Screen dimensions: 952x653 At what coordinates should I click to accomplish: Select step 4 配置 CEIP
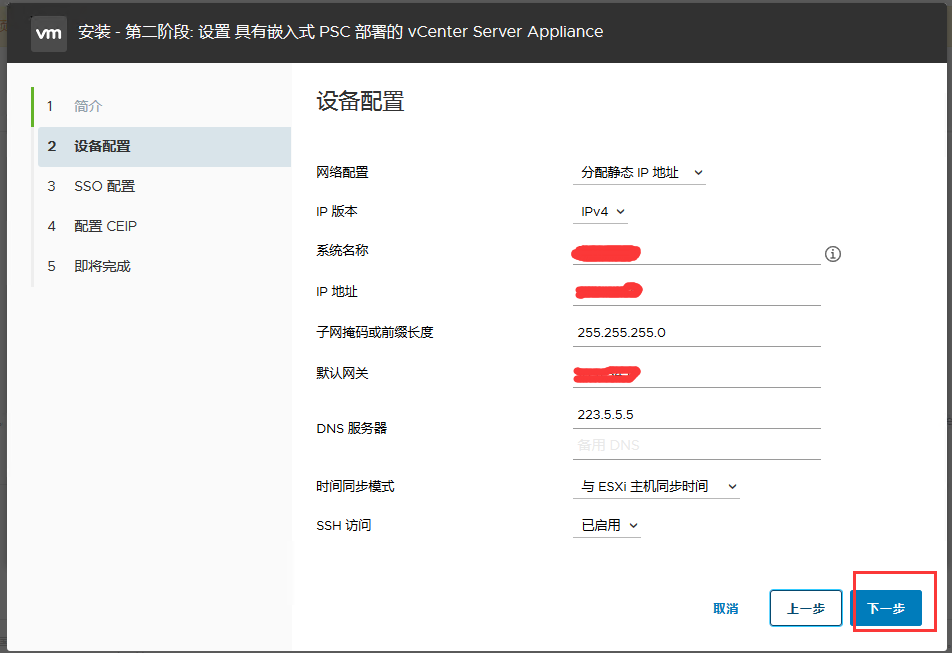[165, 226]
